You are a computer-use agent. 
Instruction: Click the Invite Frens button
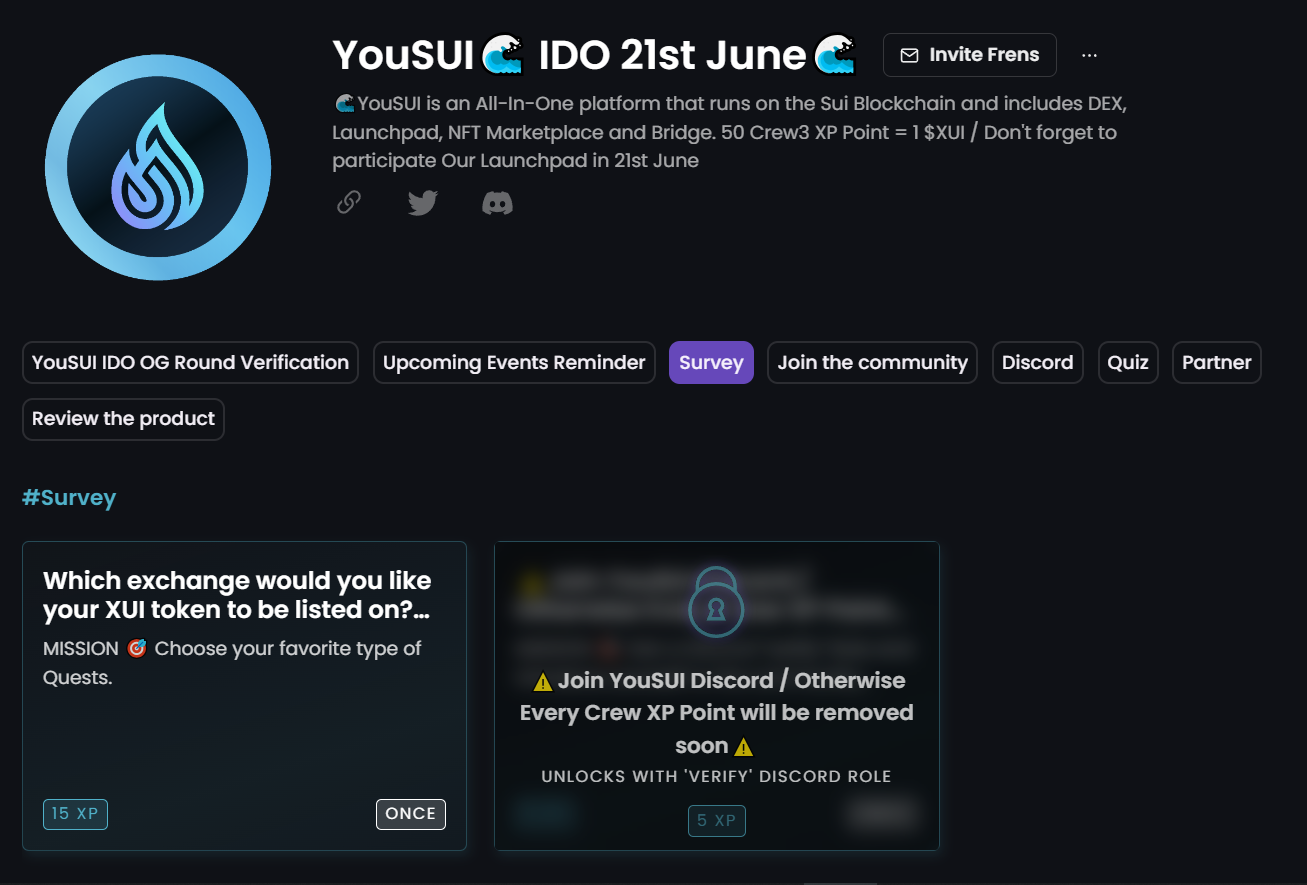pyautogui.click(x=970, y=55)
